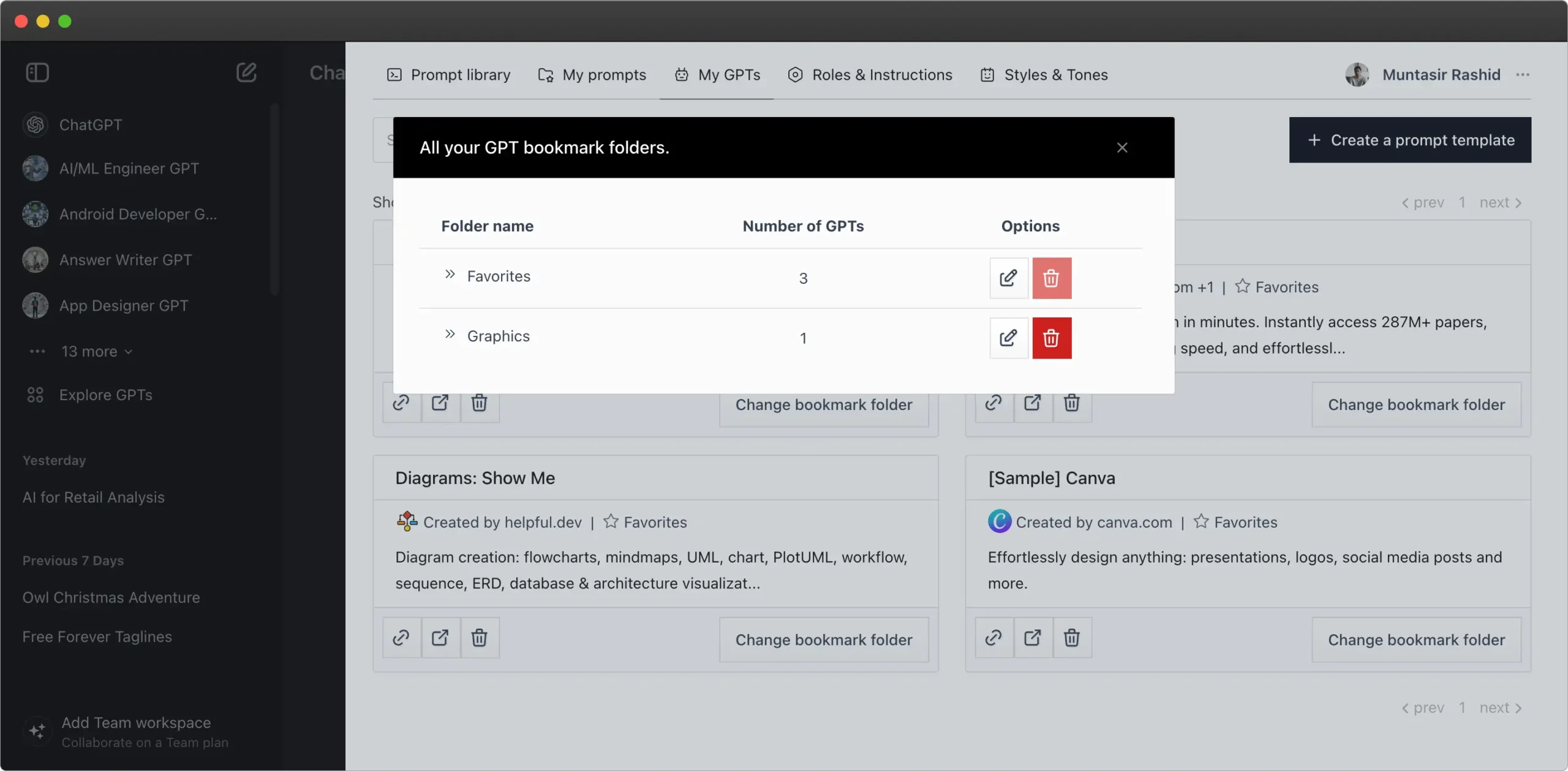This screenshot has height=771, width=1568.
Task: Delete the [Sample] Canva bookmark
Action: 1072,638
